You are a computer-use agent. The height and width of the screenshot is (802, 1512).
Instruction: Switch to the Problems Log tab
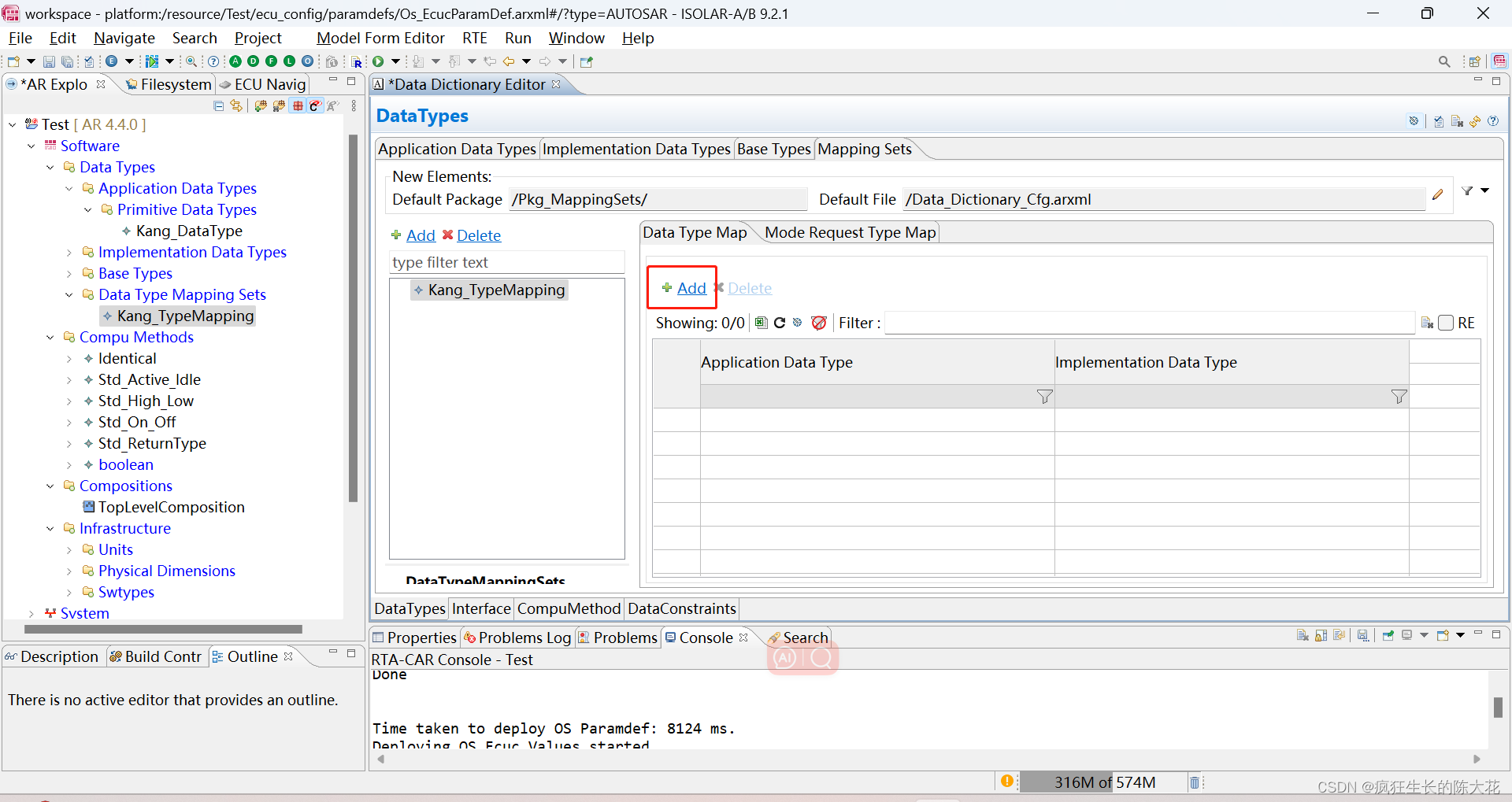click(x=518, y=638)
